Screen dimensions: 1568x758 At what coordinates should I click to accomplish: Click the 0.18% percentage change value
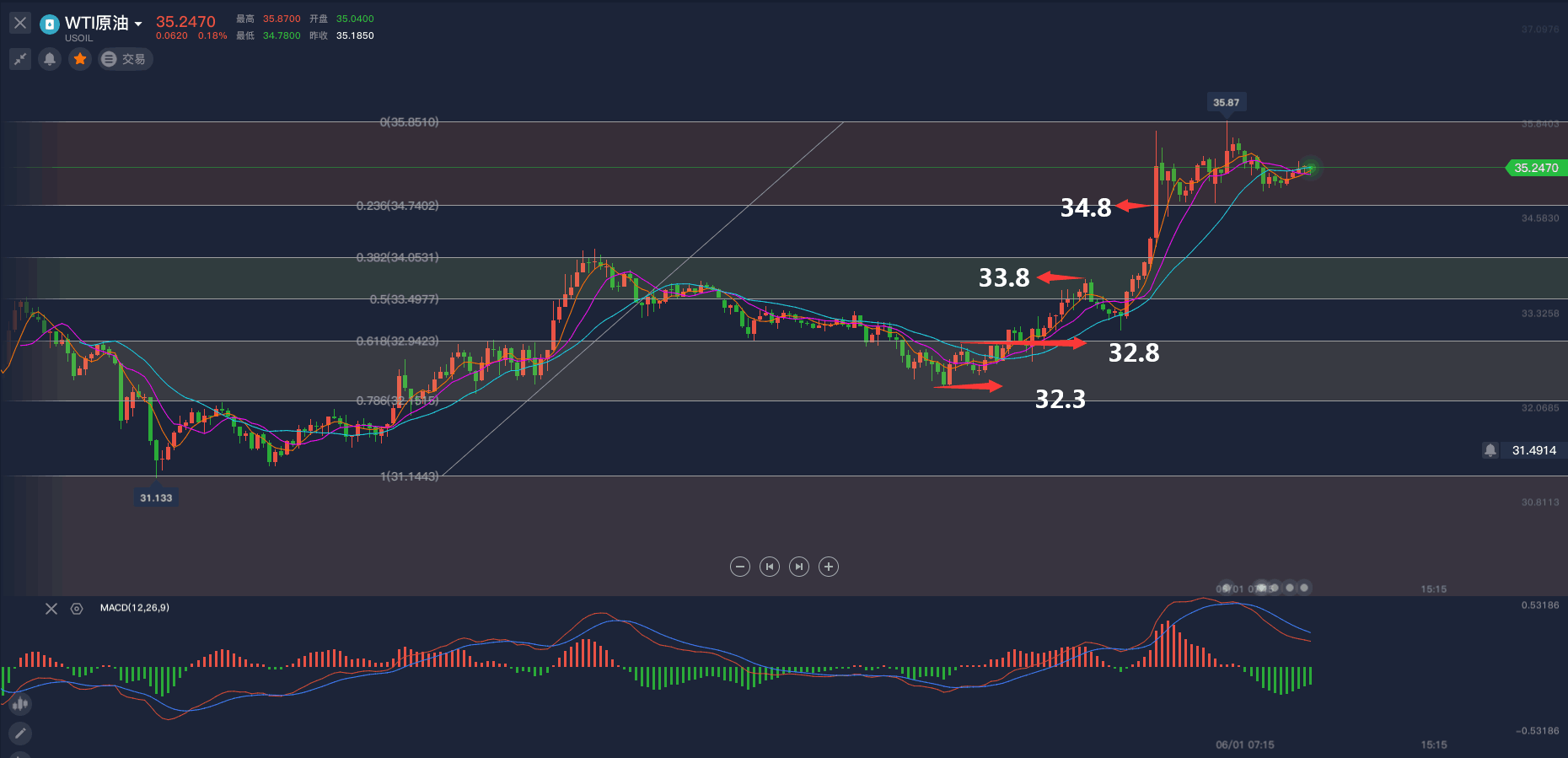[212, 35]
